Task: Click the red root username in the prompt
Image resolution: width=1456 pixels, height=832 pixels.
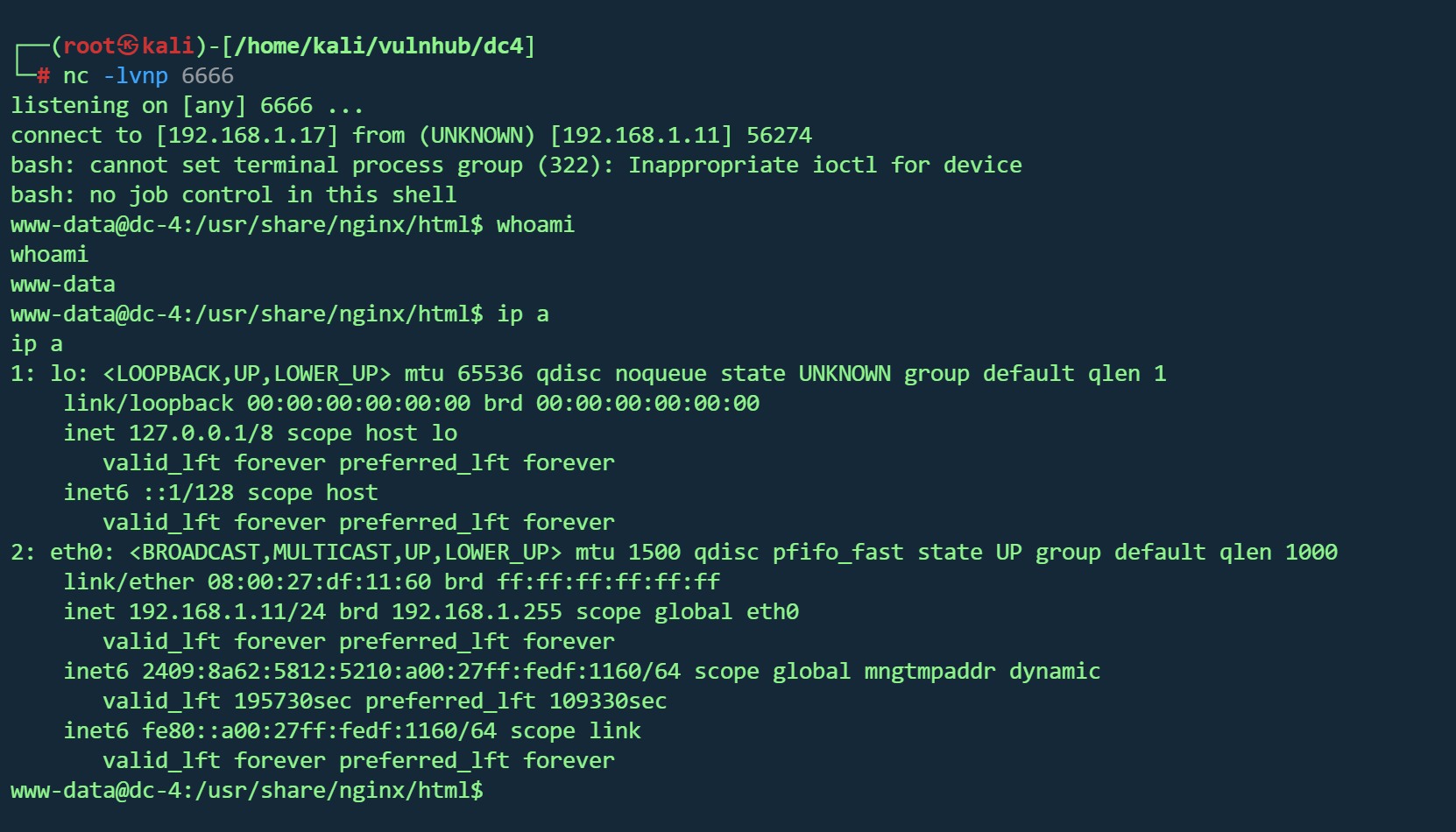Action: pos(88,46)
